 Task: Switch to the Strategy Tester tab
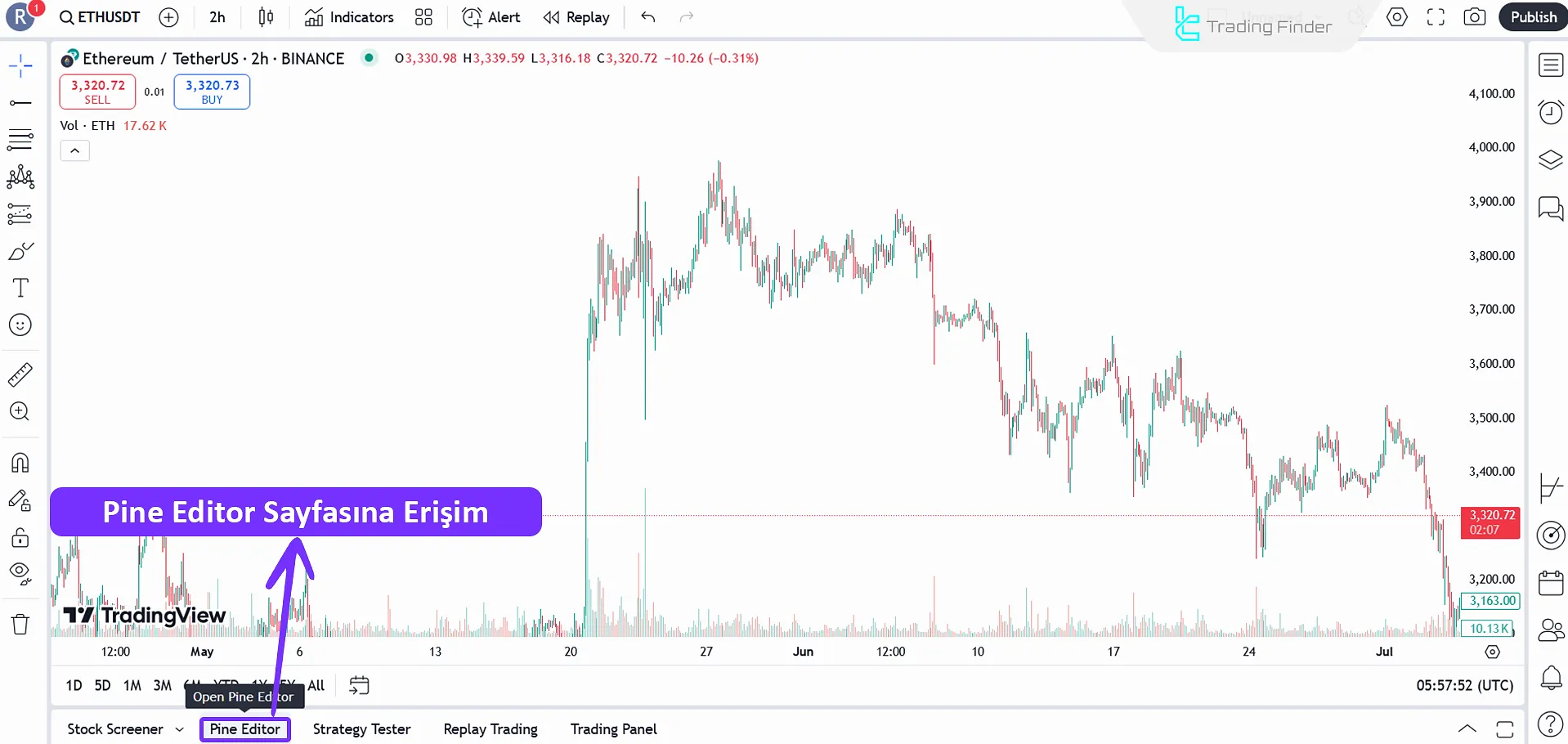(x=361, y=728)
